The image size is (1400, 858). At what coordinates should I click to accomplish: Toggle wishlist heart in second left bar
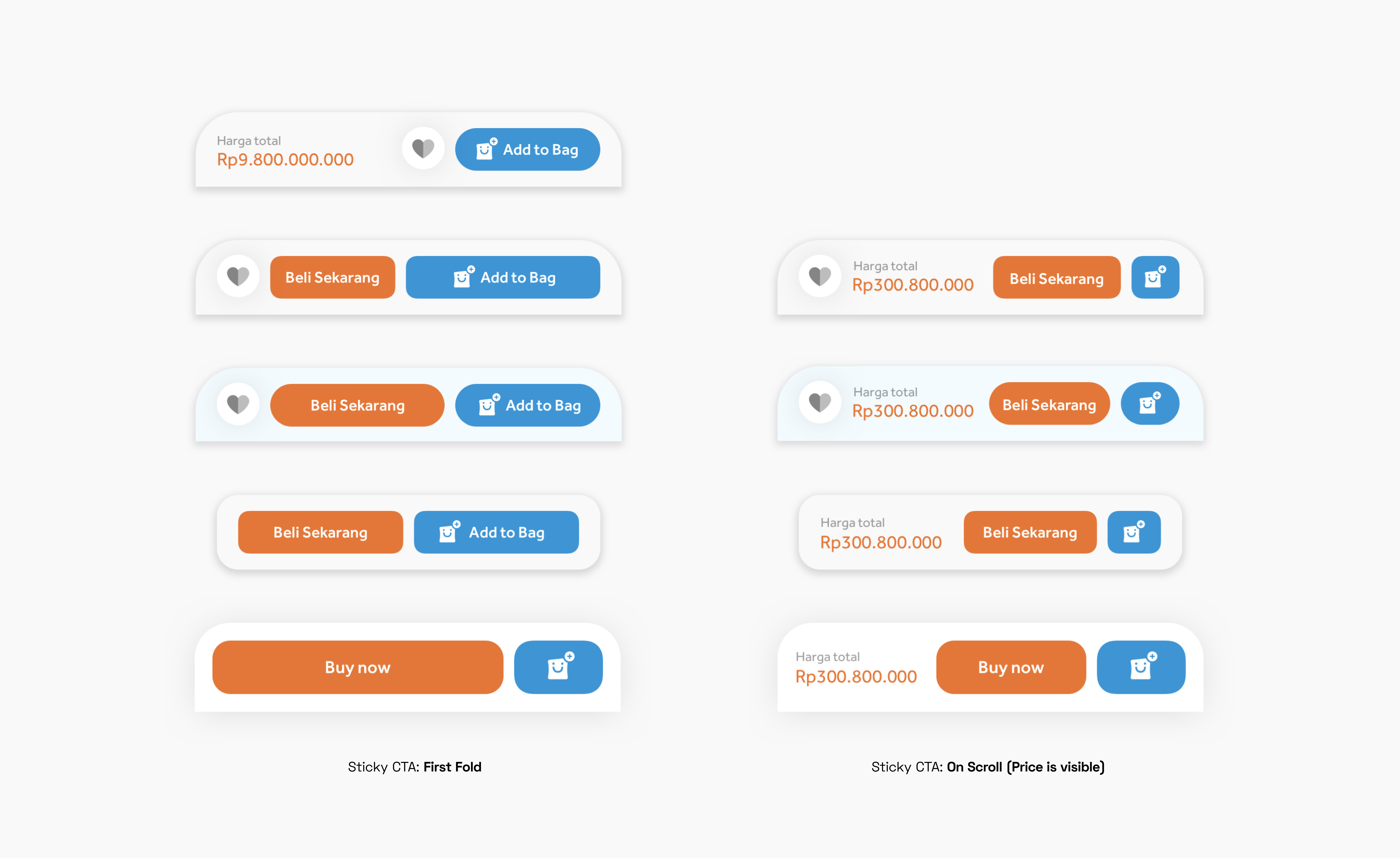(x=238, y=276)
